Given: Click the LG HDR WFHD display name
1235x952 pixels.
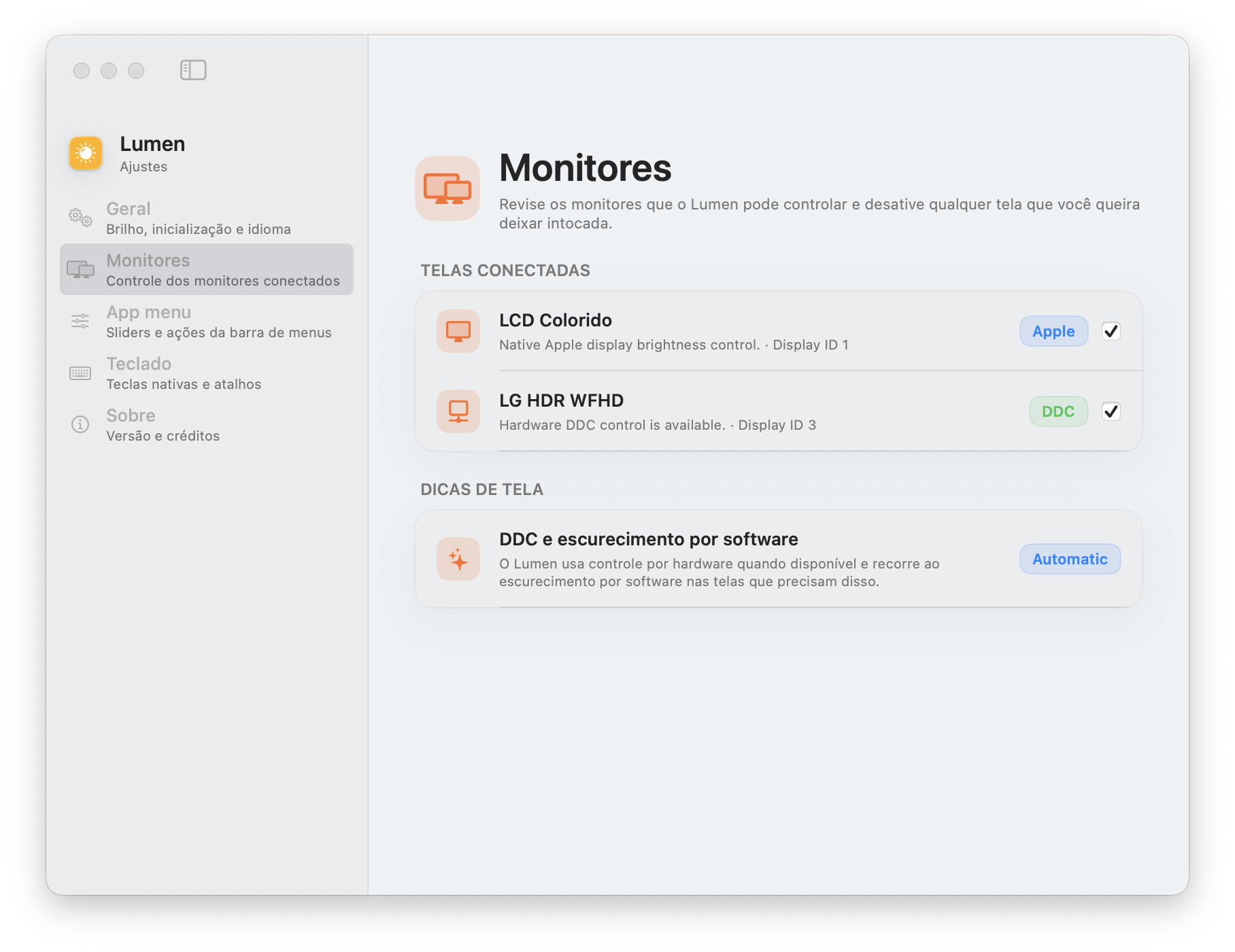Looking at the screenshot, I should pos(561,401).
